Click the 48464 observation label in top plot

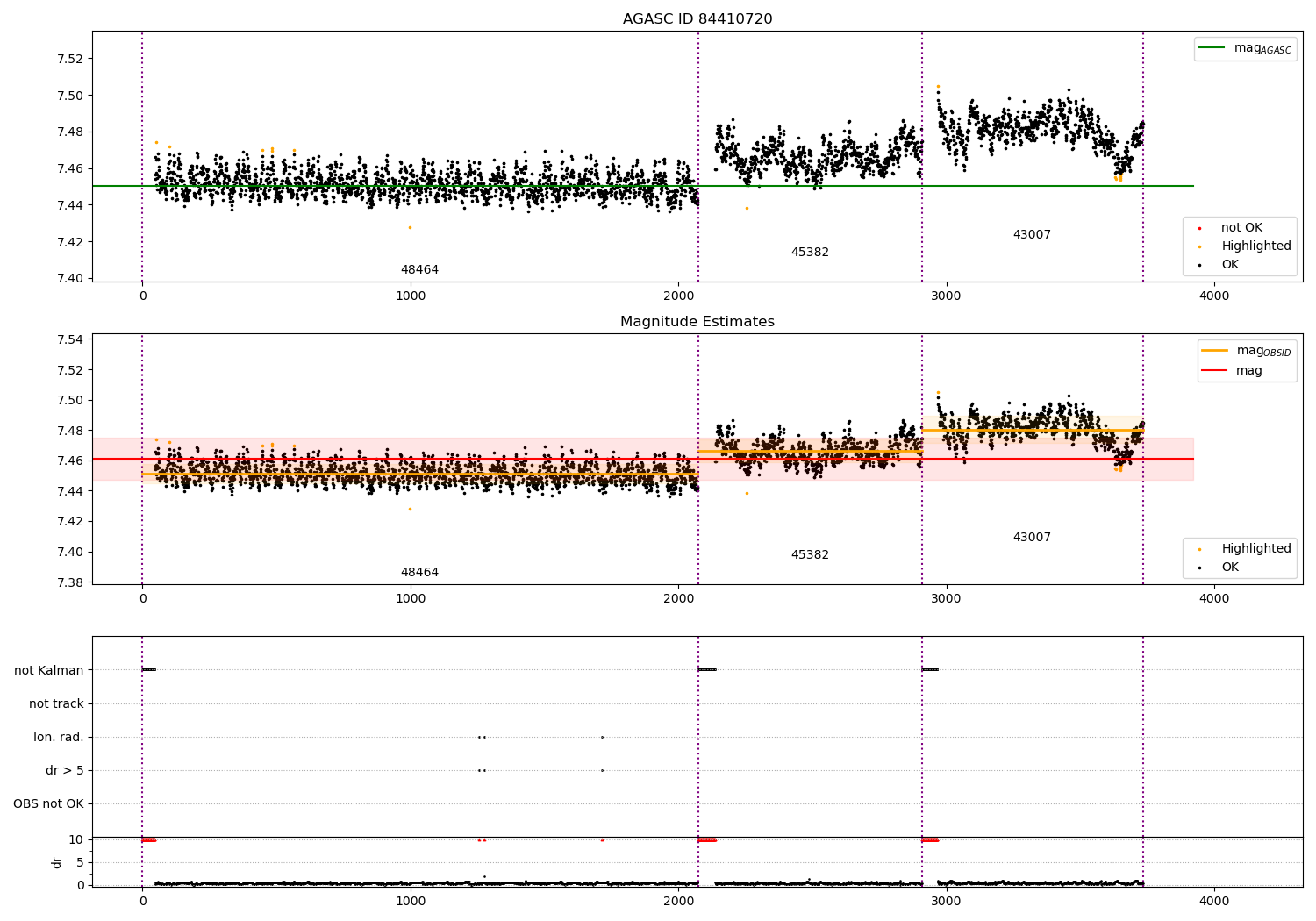click(x=419, y=270)
